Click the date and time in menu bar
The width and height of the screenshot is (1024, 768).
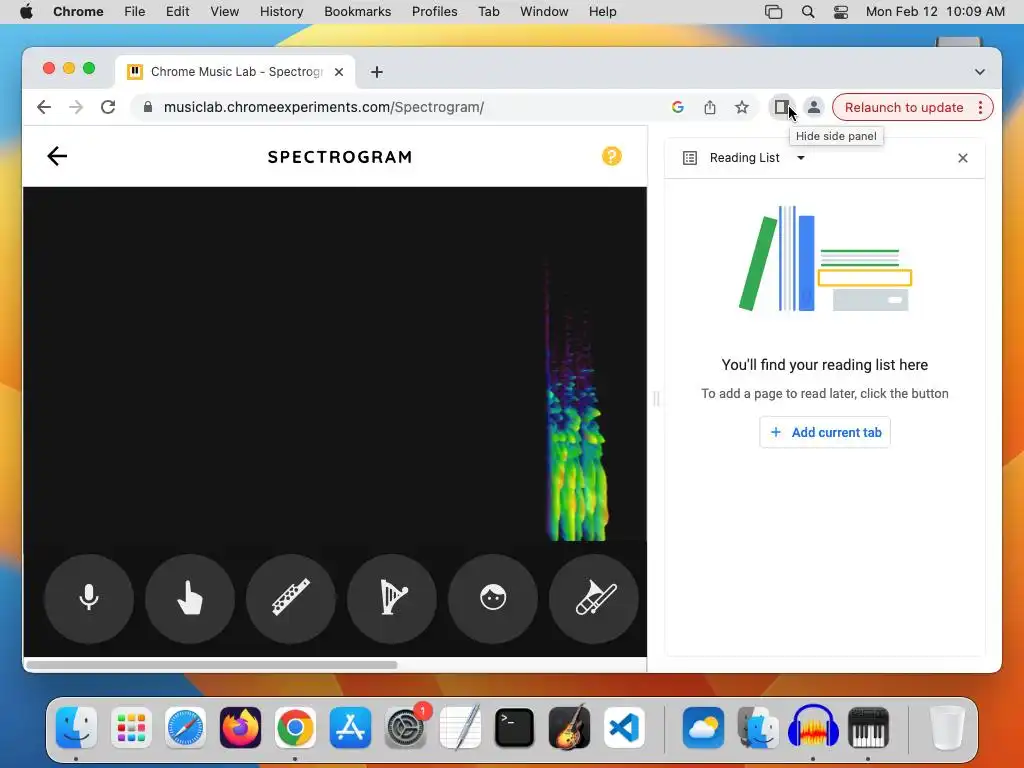coord(935,12)
